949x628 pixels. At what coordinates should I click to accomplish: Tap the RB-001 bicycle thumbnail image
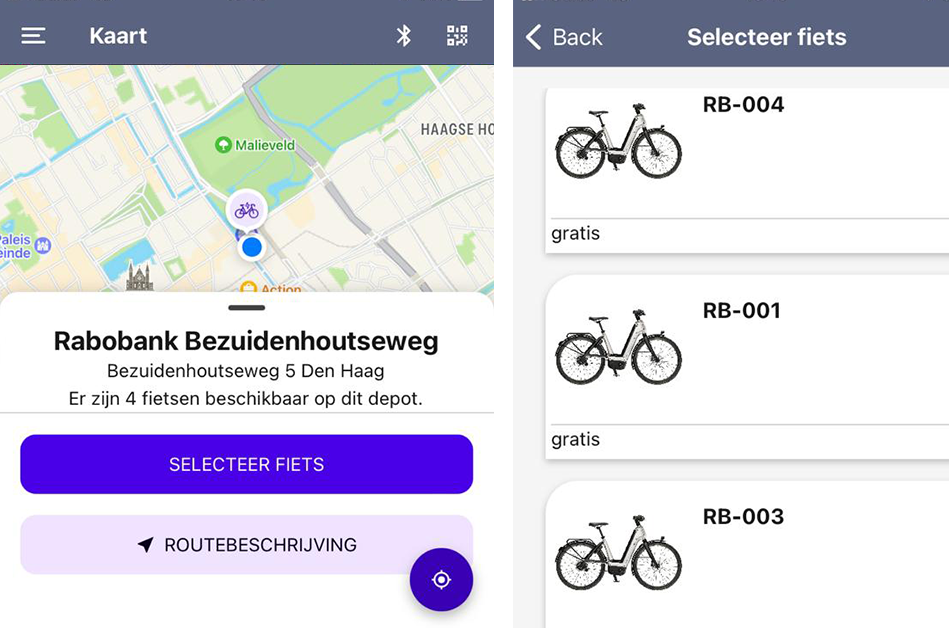click(619, 348)
